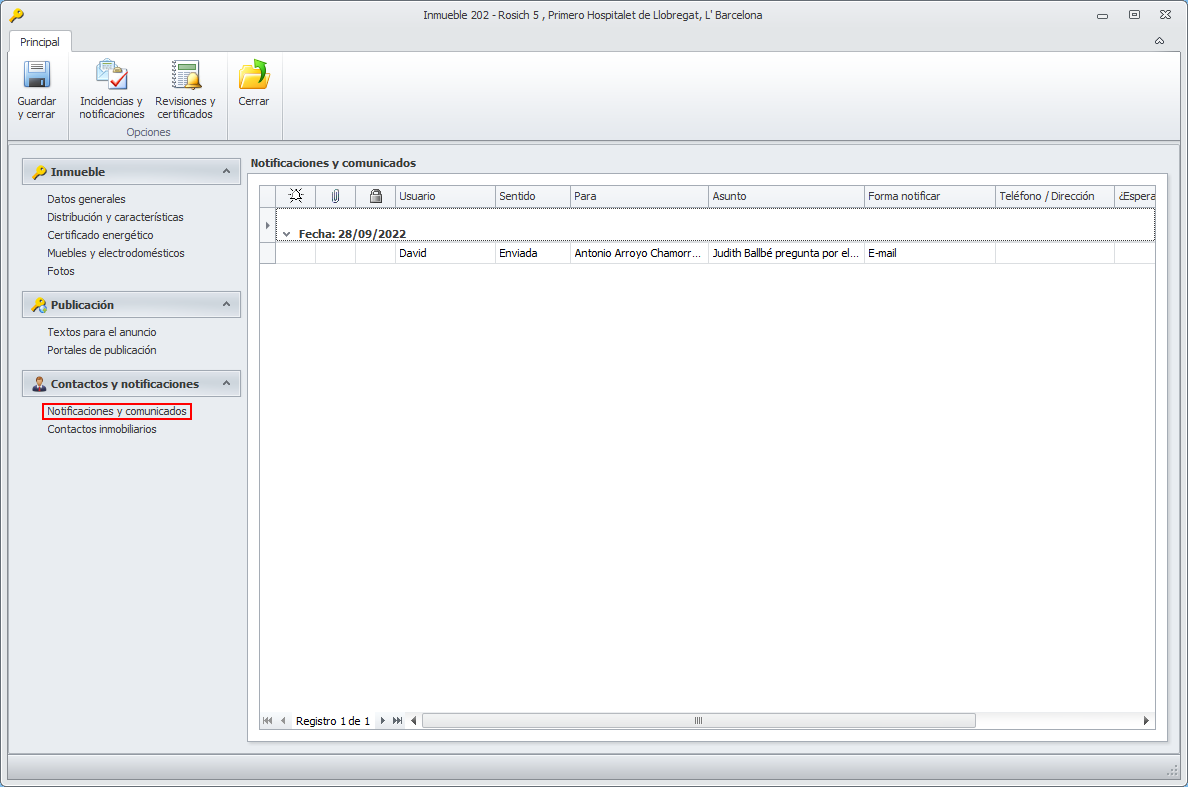Sort by the Asunto column header

point(786,197)
